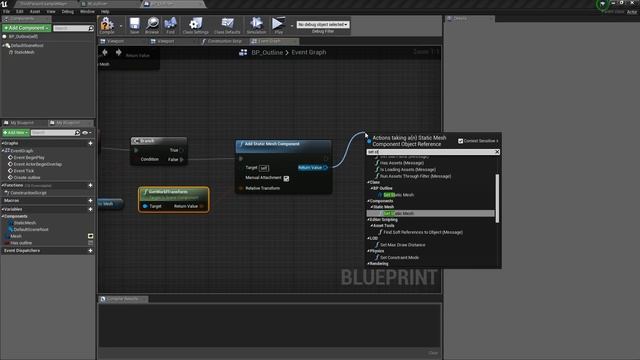The height and width of the screenshot is (360, 640).
Task: Select the highlighted Set Static Mesh action
Action: pyautogui.click(x=430, y=213)
